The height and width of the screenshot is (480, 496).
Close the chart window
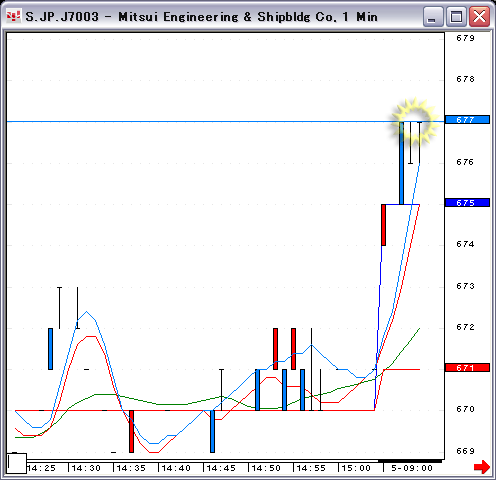pos(479,16)
